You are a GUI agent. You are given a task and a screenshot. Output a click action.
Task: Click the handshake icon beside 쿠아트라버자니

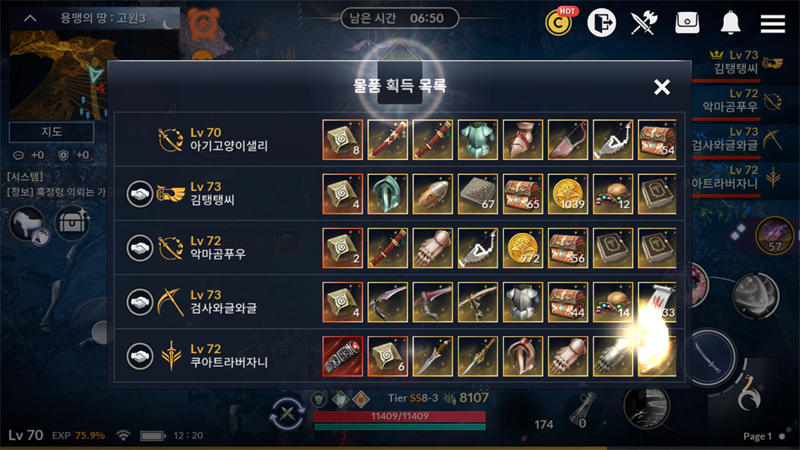tap(140, 356)
